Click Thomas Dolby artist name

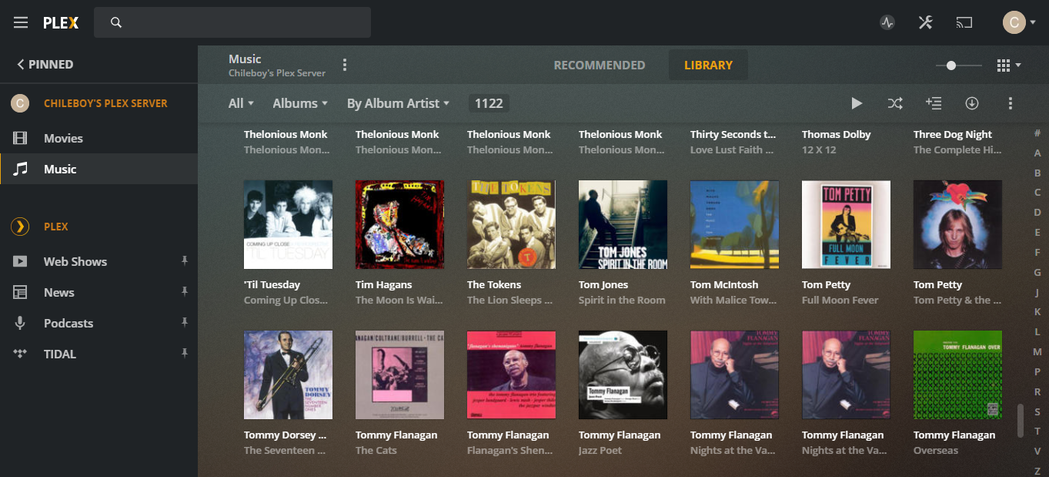coord(836,134)
